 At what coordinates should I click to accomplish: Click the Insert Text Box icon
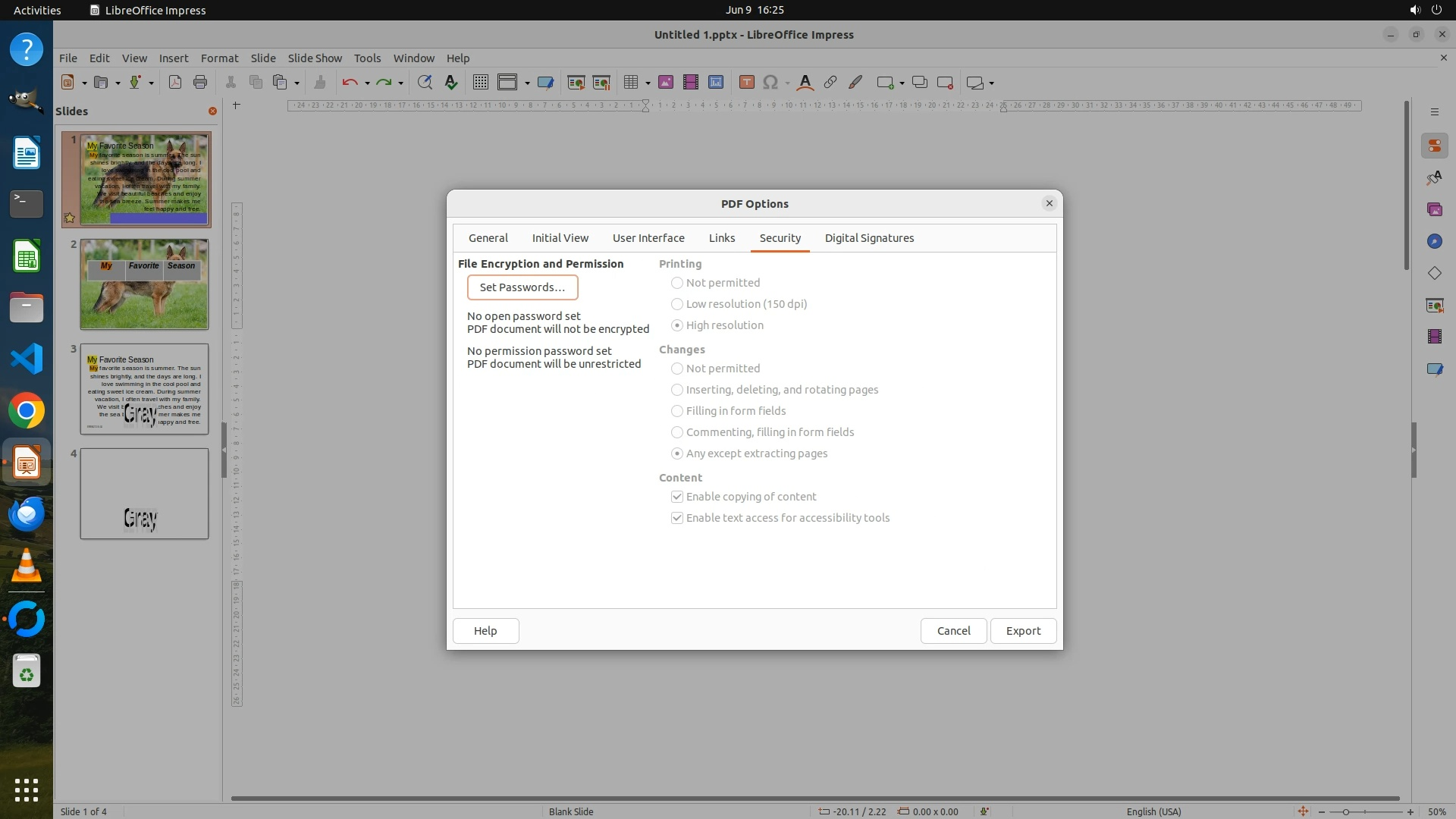point(746,83)
